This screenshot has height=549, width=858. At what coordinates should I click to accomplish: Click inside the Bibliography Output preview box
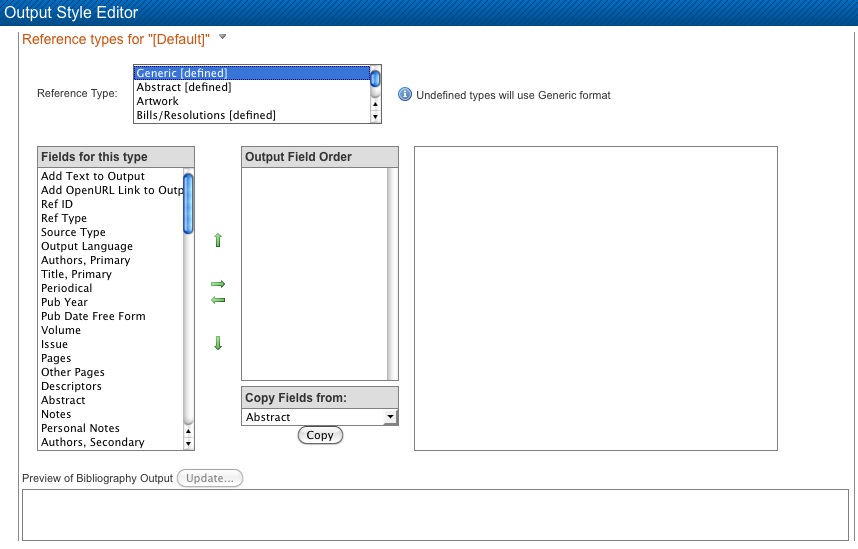pyautogui.click(x=434, y=514)
